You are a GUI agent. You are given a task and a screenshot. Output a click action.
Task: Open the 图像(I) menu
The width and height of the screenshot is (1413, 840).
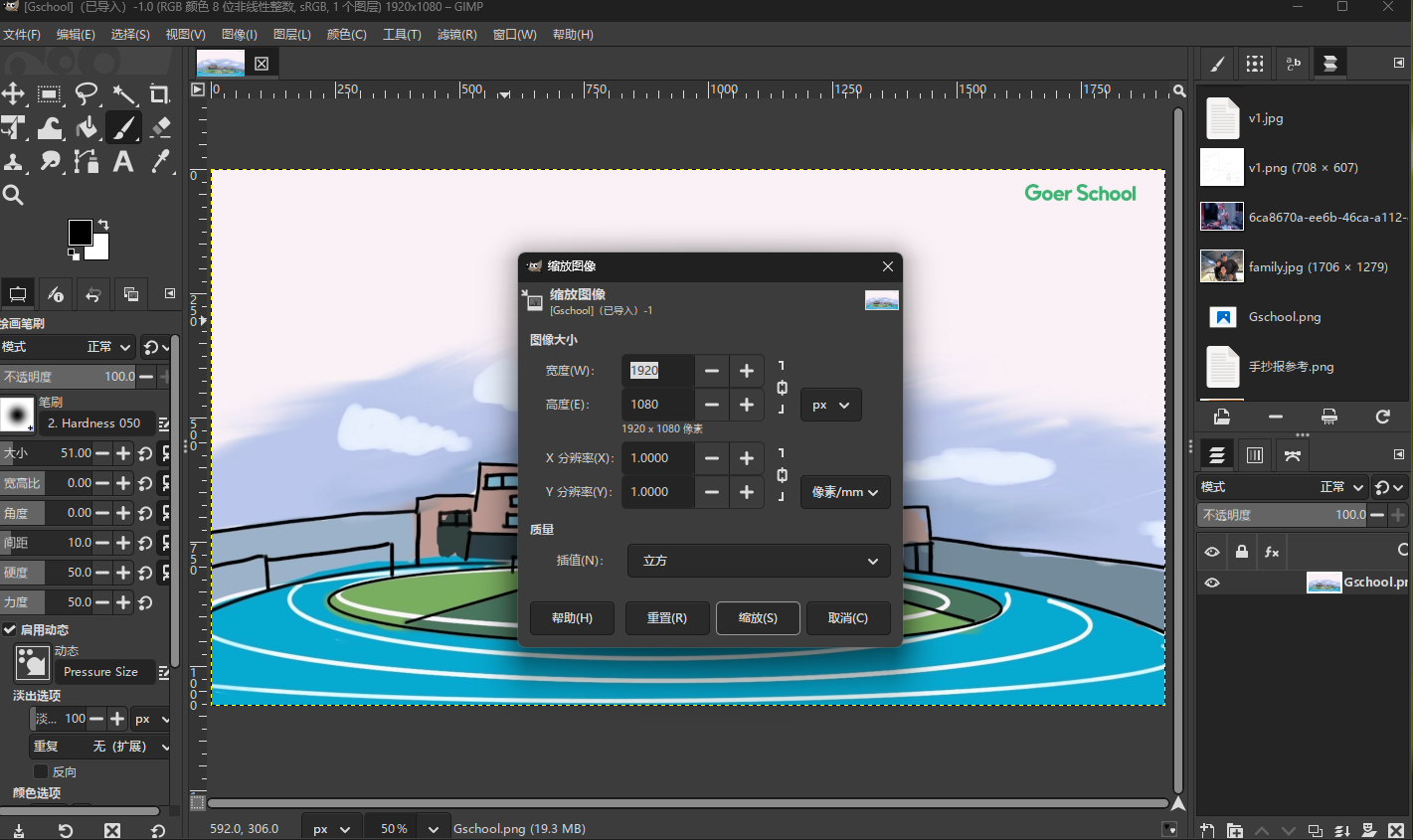pyautogui.click(x=239, y=35)
